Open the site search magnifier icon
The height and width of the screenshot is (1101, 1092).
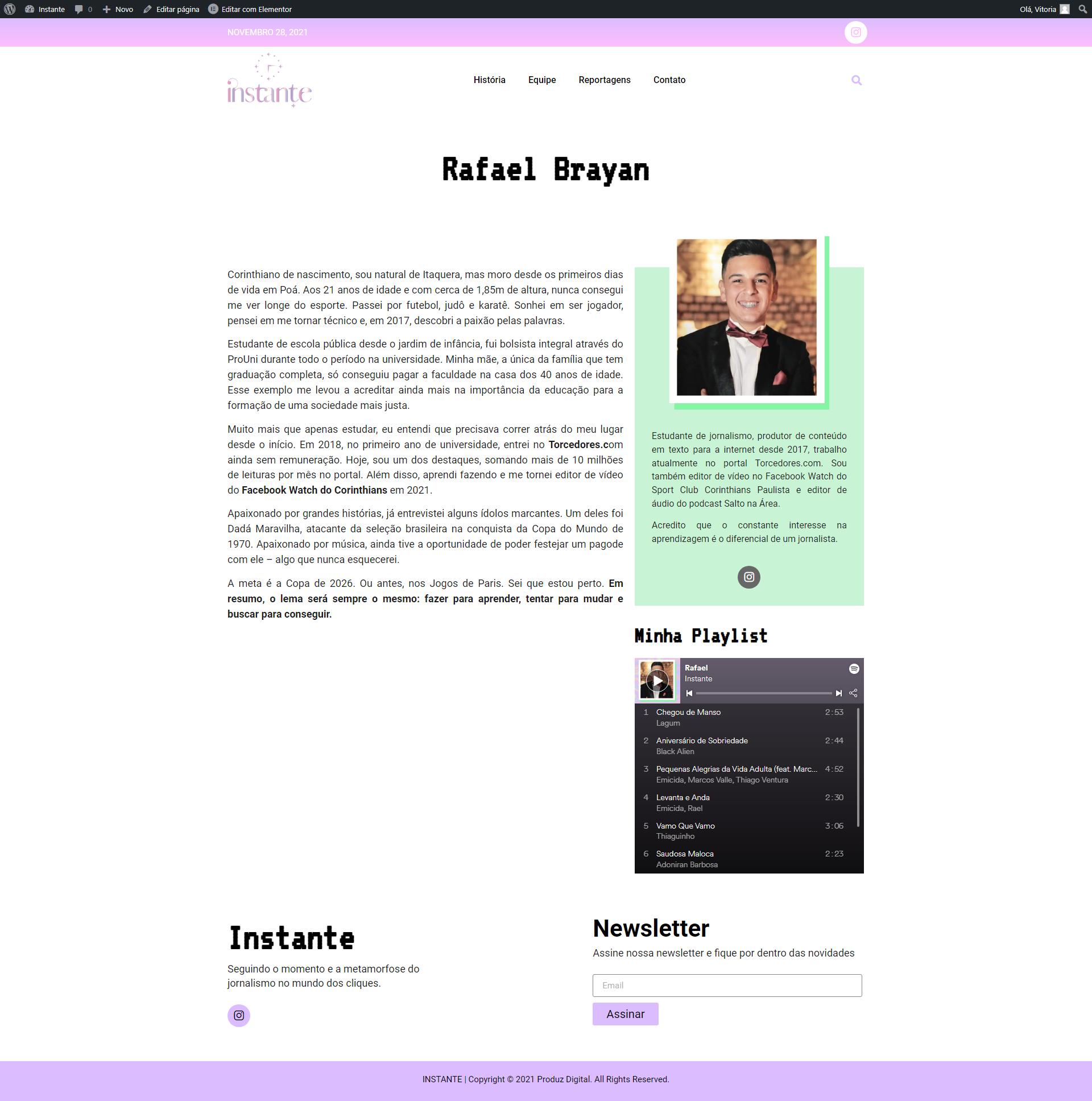(x=856, y=80)
